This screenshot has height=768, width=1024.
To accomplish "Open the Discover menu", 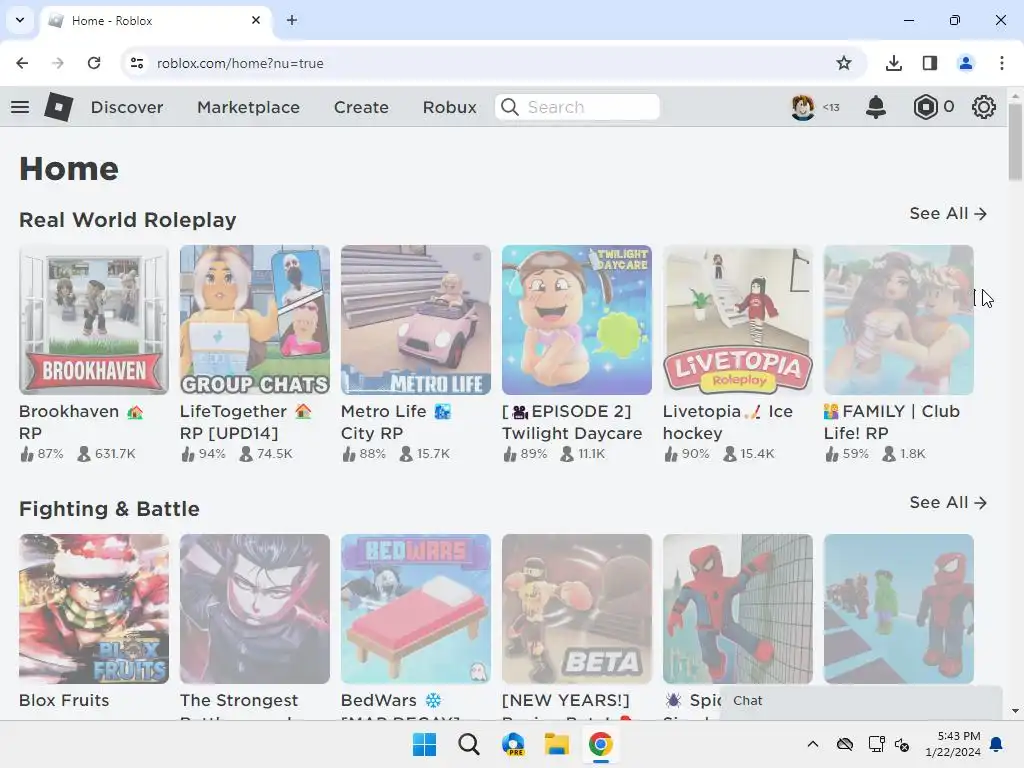I will pyautogui.click(x=127, y=107).
